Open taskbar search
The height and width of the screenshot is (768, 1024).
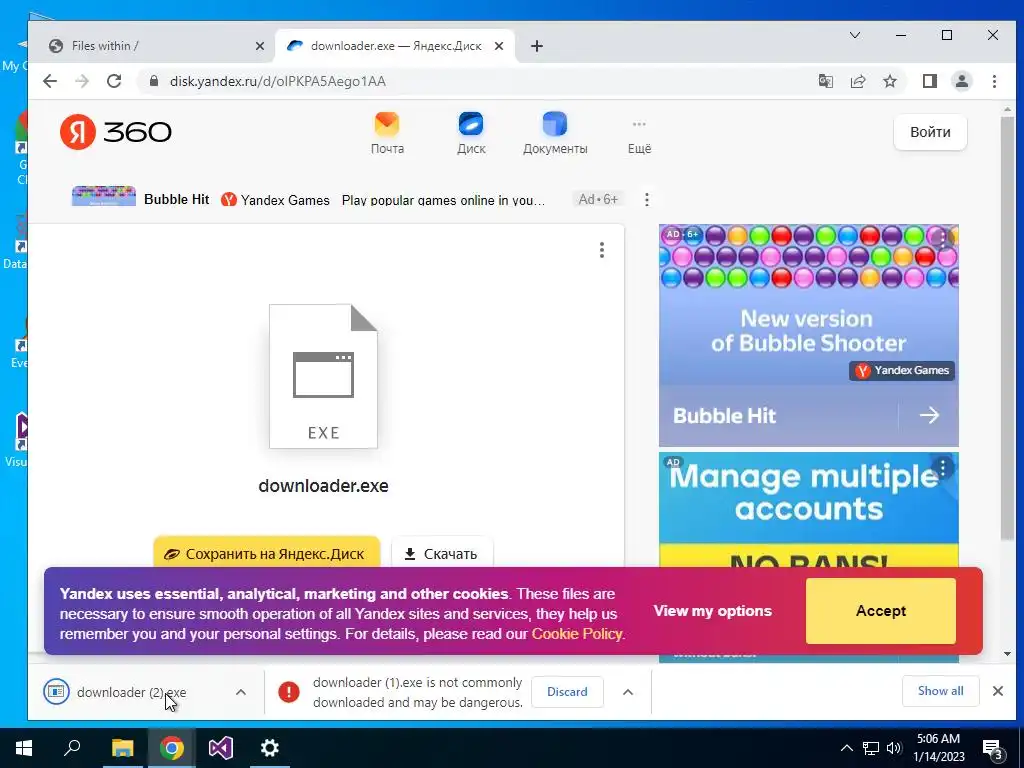(72, 748)
